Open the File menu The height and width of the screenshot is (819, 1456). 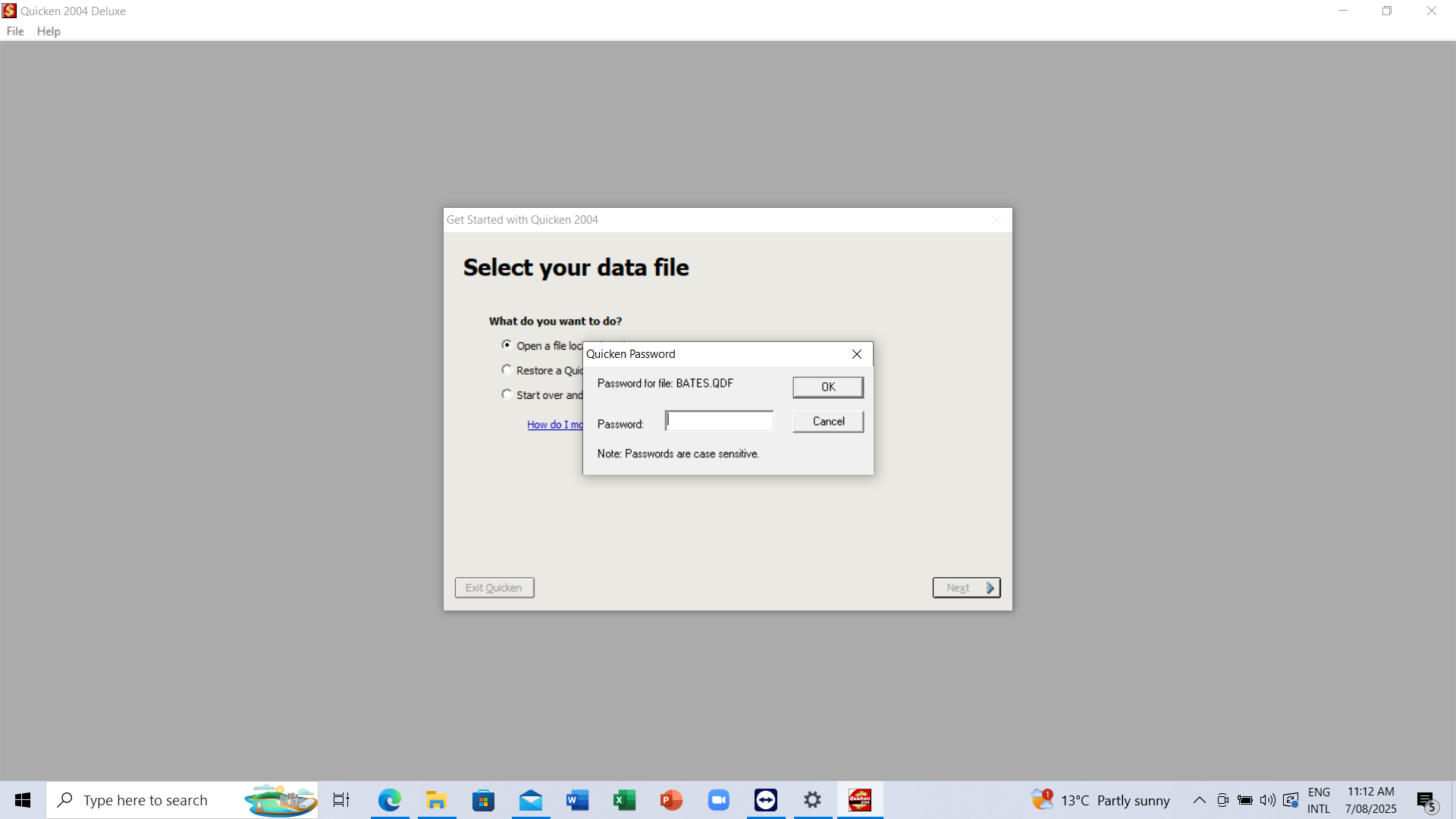(15, 31)
